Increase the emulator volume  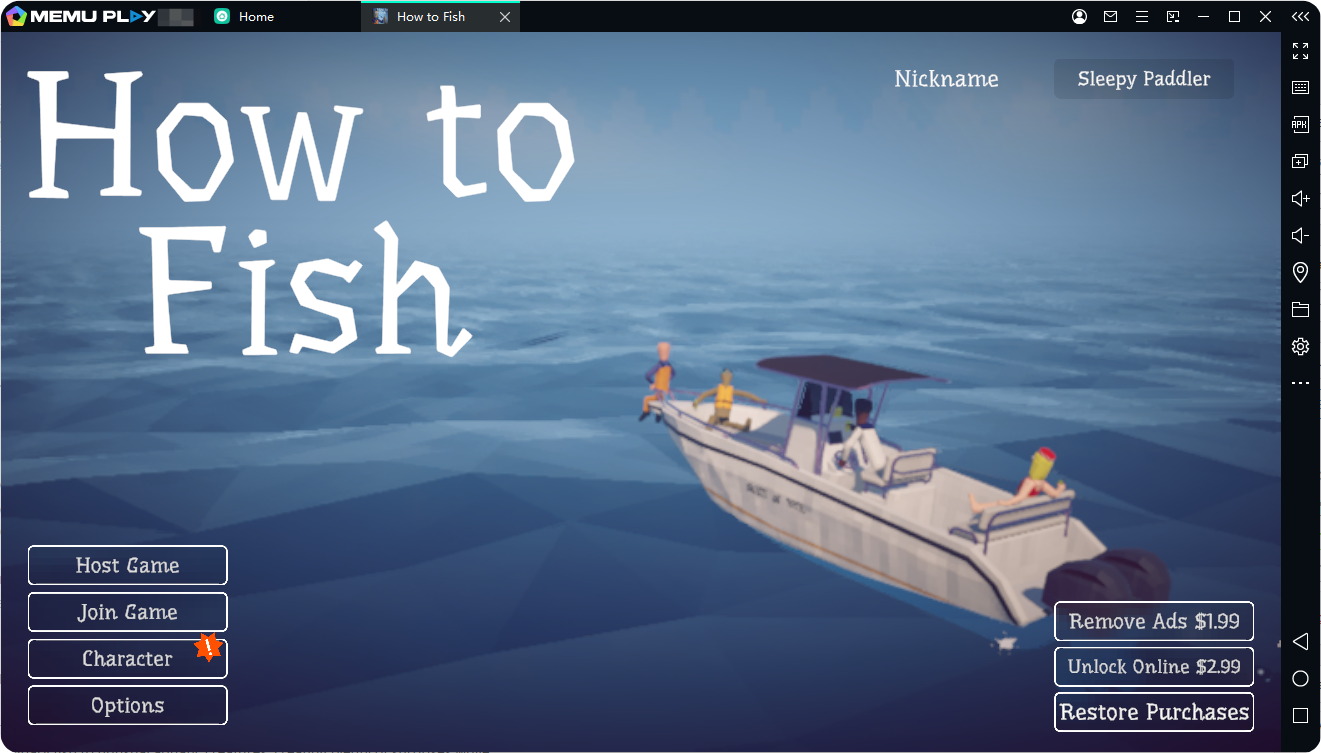click(1300, 199)
